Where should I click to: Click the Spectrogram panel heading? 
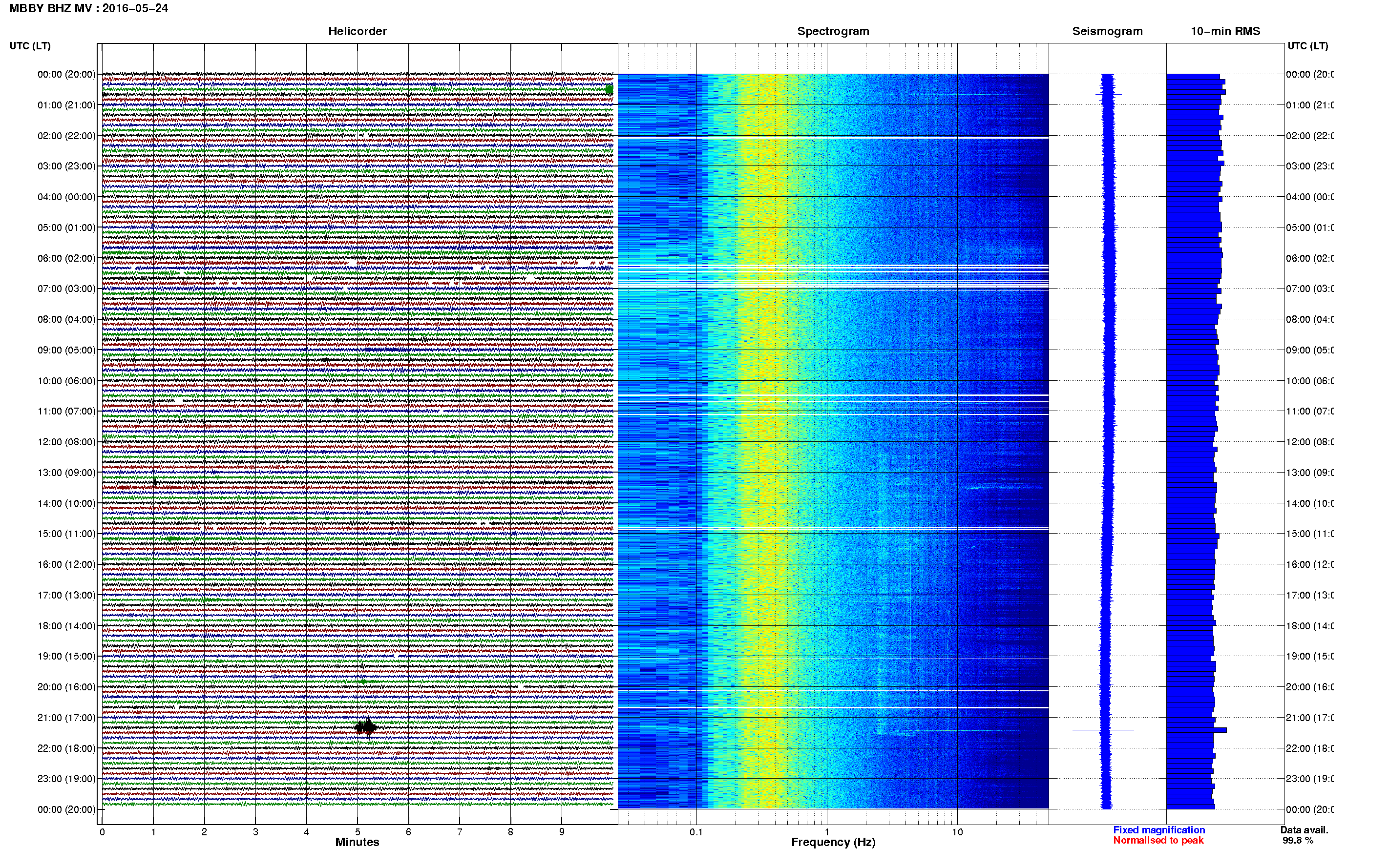pos(833,31)
